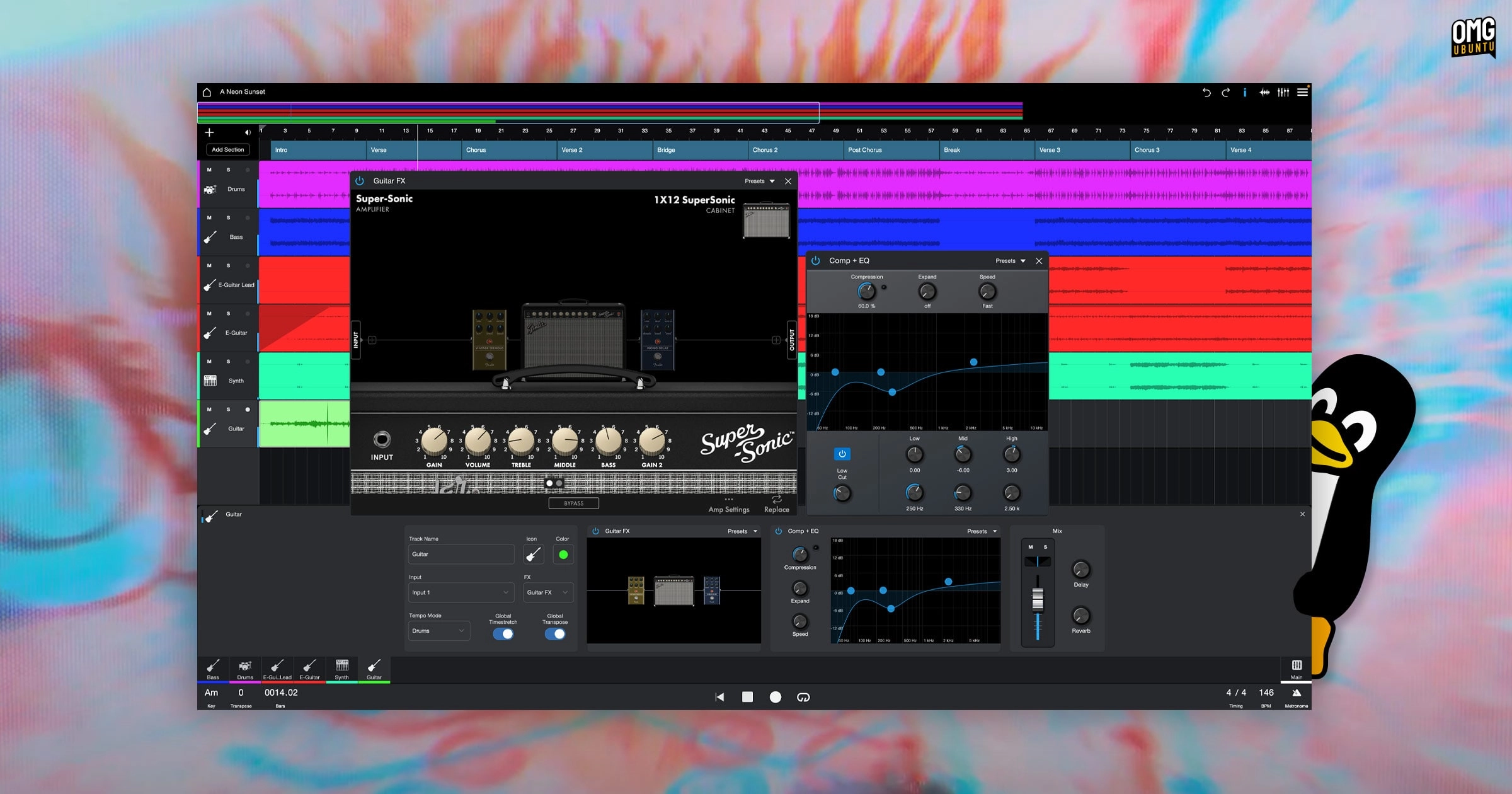Close the Guitar track settings panel
The height and width of the screenshot is (794, 1512).
[1302, 514]
